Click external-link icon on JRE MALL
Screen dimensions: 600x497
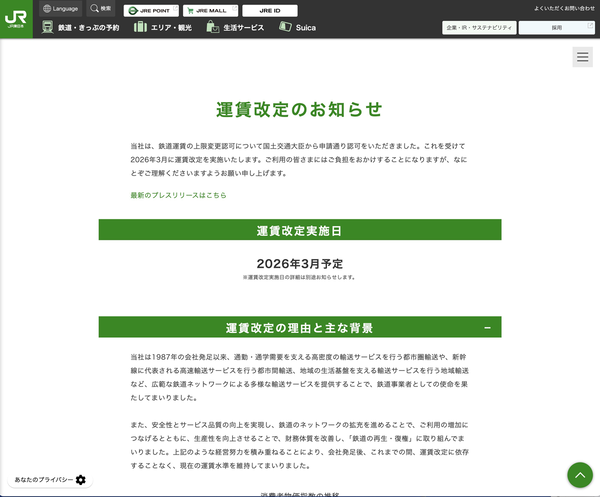coord(235,8)
